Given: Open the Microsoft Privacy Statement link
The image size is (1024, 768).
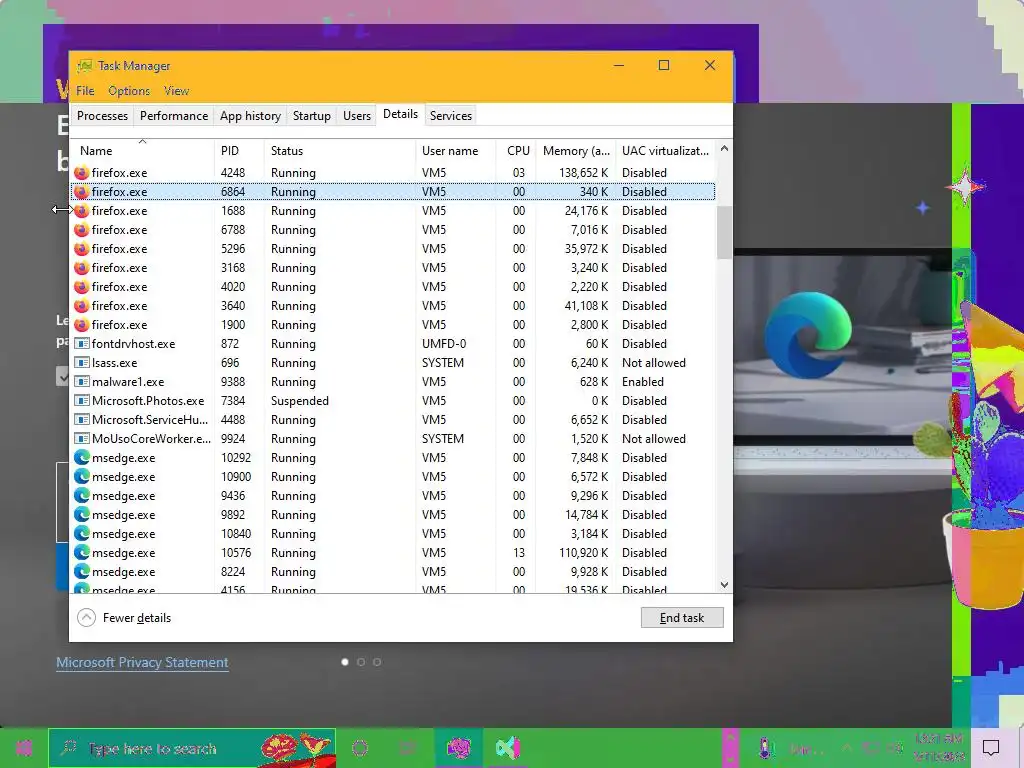Looking at the screenshot, I should (x=142, y=662).
